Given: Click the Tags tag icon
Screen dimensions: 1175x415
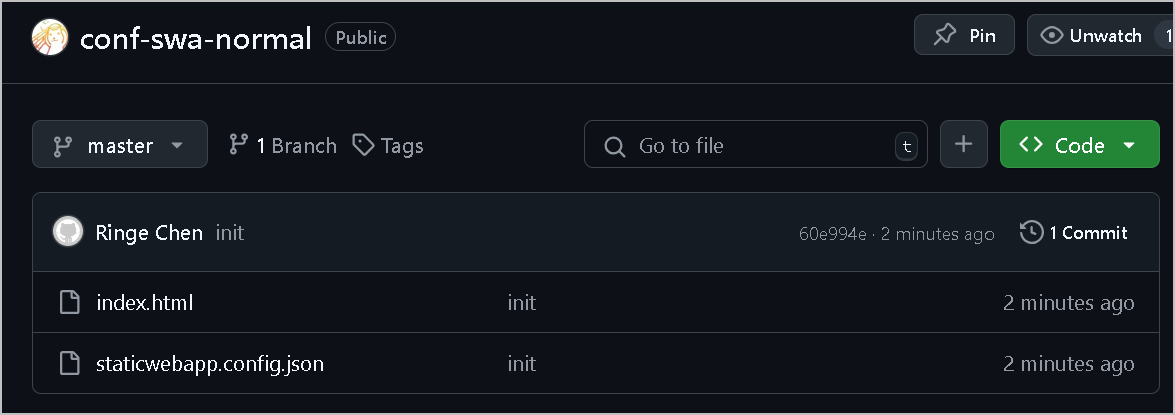Looking at the screenshot, I should pos(364,145).
